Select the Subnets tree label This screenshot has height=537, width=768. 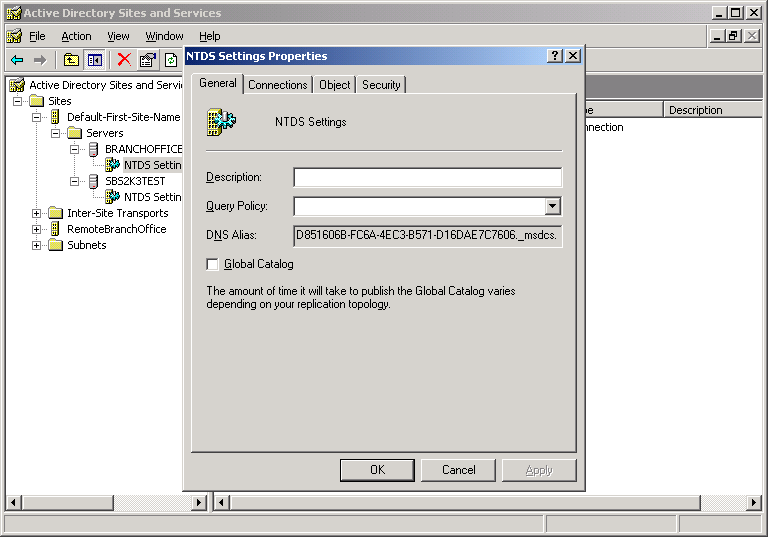tap(86, 244)
